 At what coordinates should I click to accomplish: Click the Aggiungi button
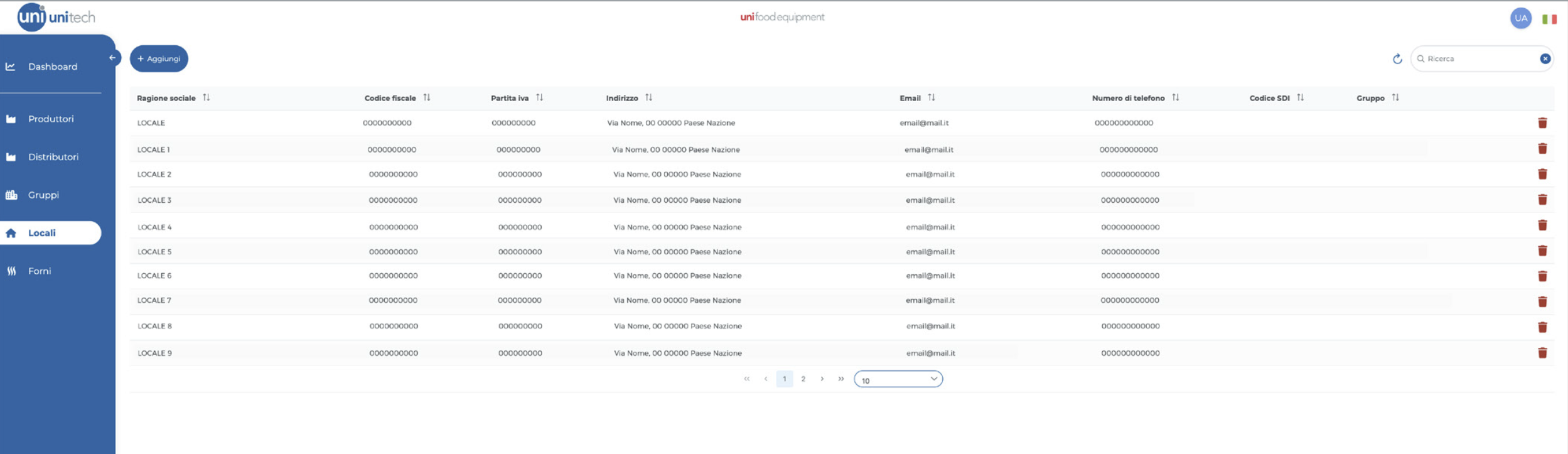pyautogui.click(x=159, y=59)
